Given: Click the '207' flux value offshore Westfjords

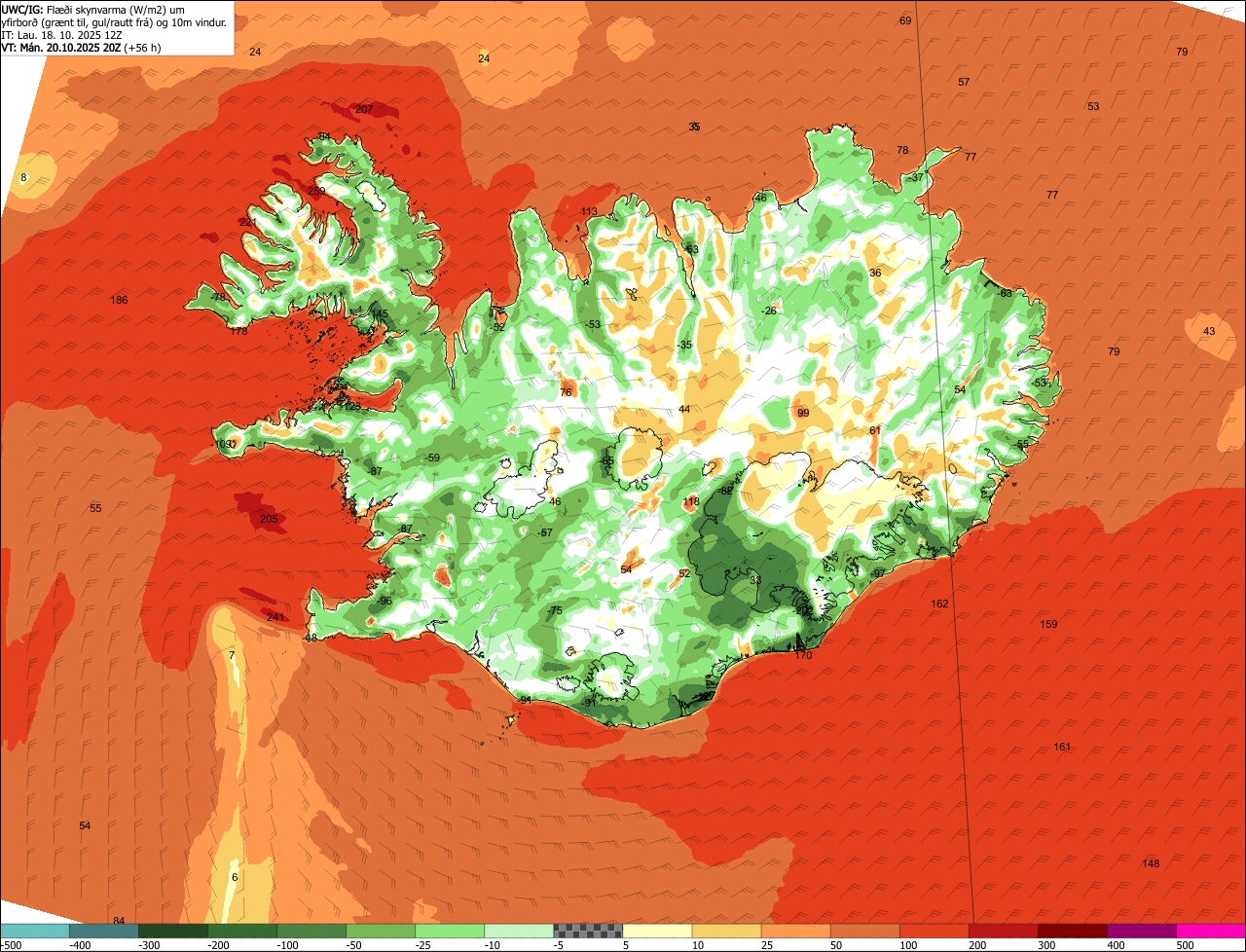Looking at the screenshot, I should click(364, 109).
